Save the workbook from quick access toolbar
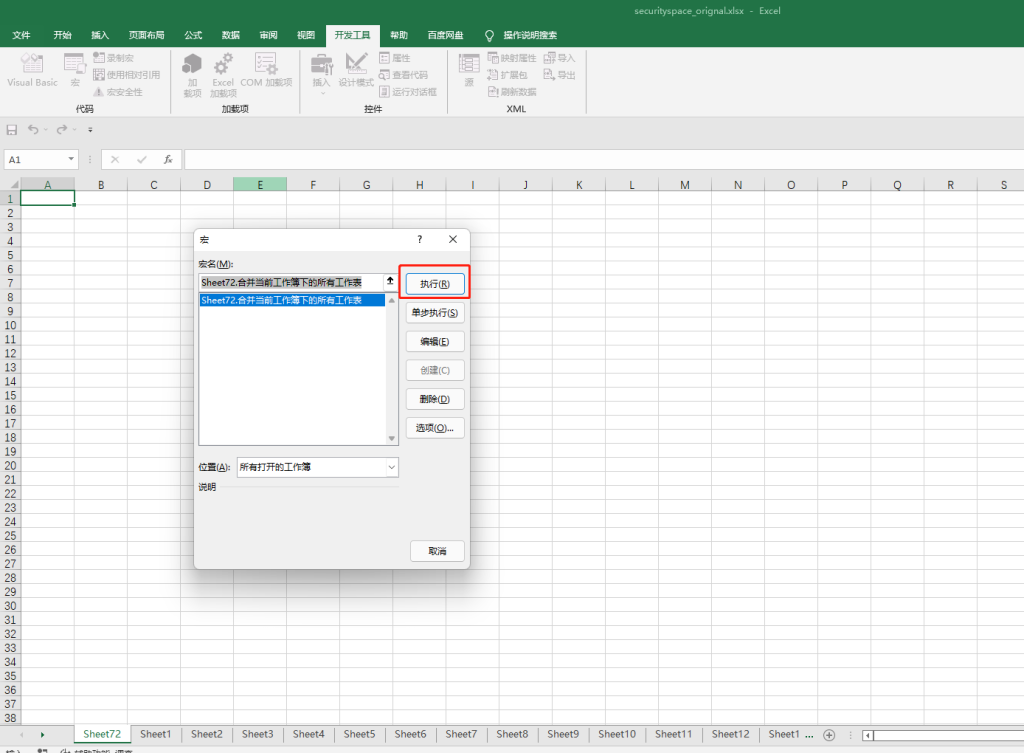This screenshot has height=753, width=1024. (12, 130)
